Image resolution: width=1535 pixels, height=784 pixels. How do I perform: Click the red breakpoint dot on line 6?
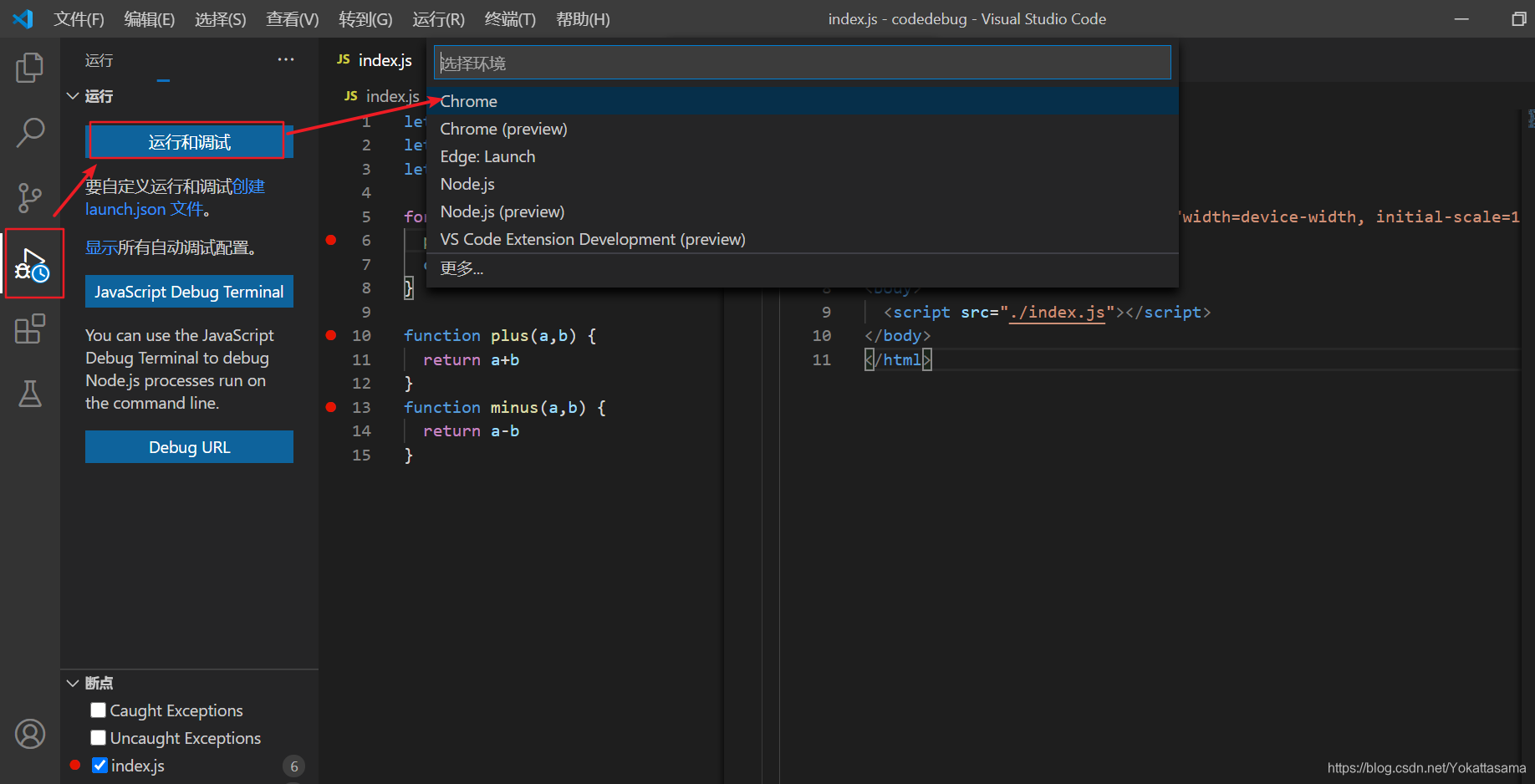(330, 240)
